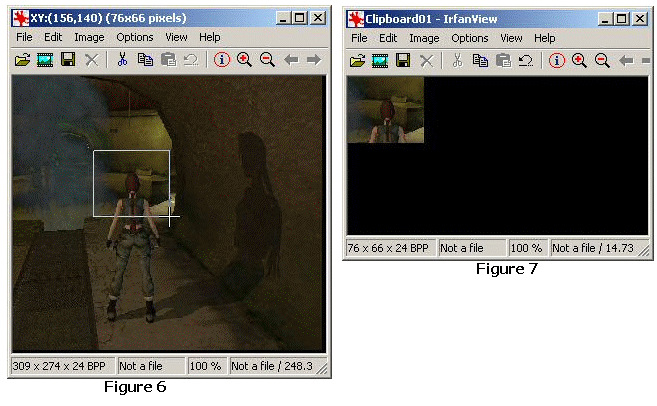Click "76 x 66 x 24 BPP" status text
This screenshot has width=657, height=406.
pyautogui.click(x=388, y=248)
